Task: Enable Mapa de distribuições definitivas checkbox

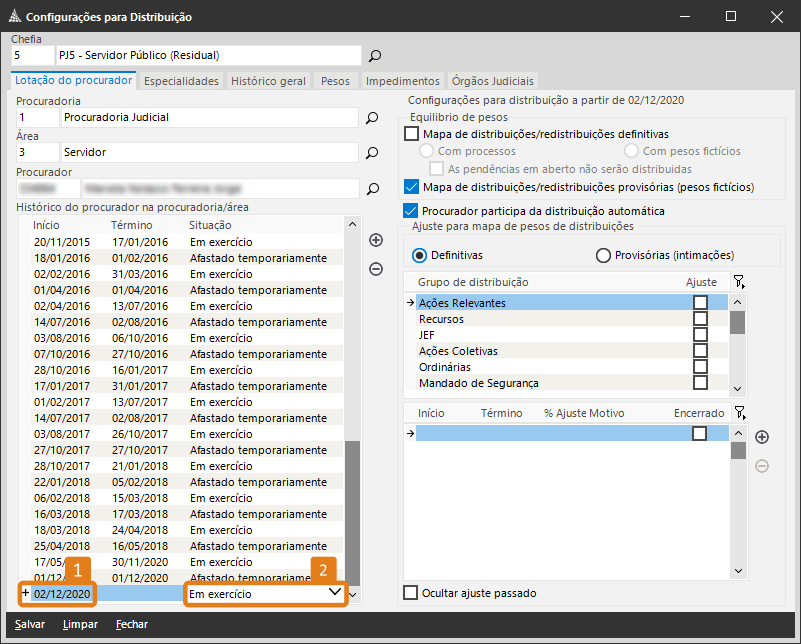Action: (x=412, y=134)
